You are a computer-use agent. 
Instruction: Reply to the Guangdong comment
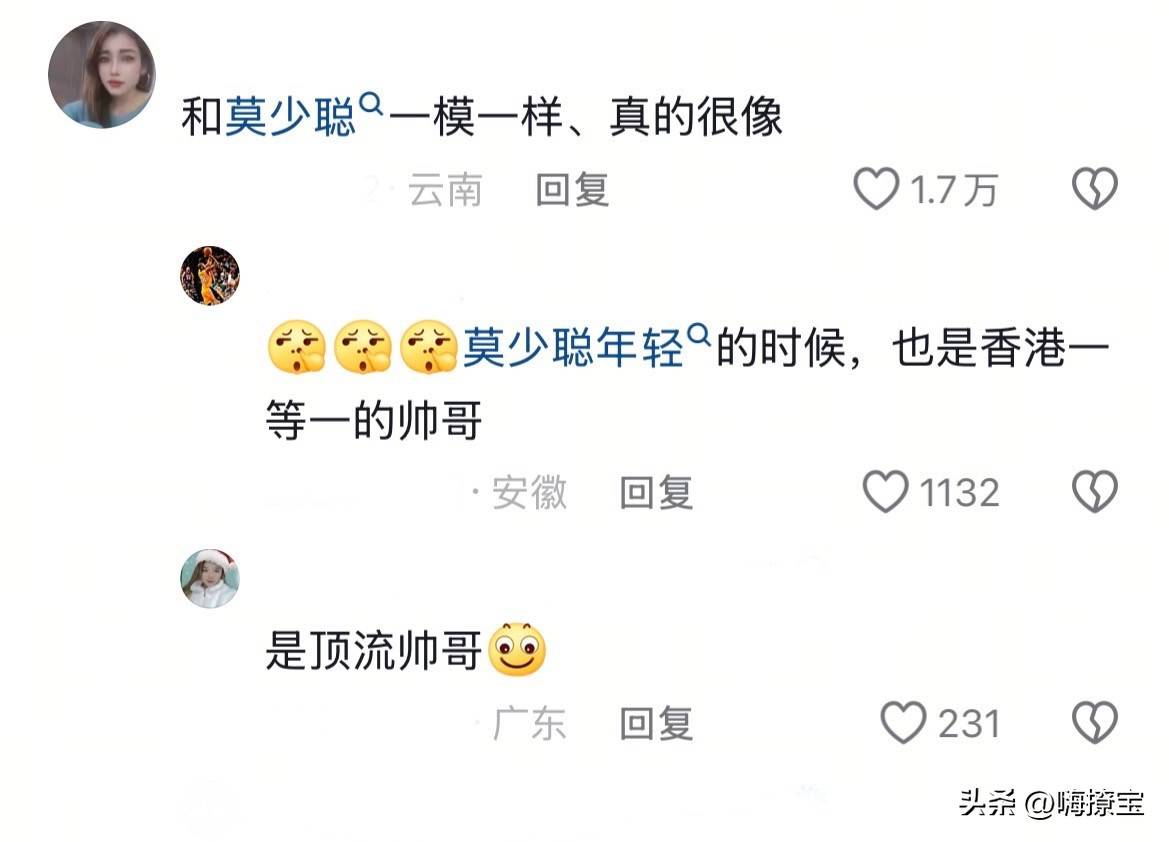(x=656, y=723)
